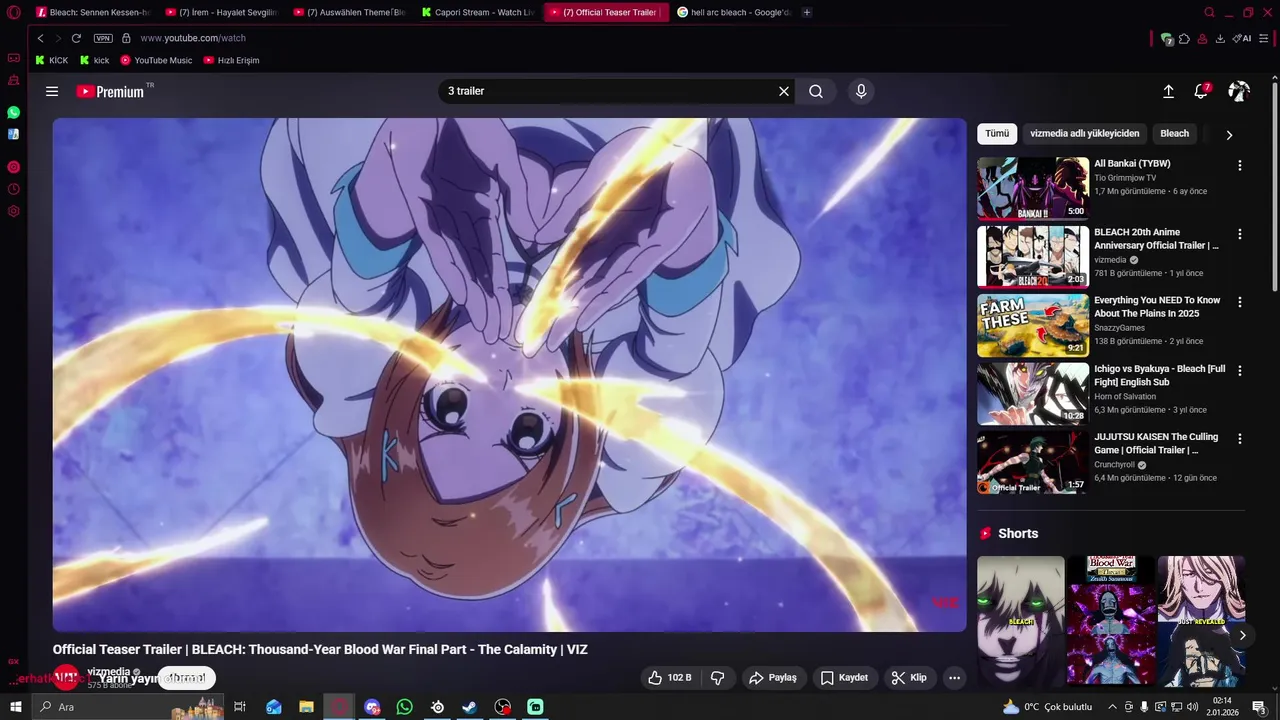Image resolution: width=1280 pixels, height=720 pixels.
Task: Click the main video player to pause
Action: pos(510,375)
